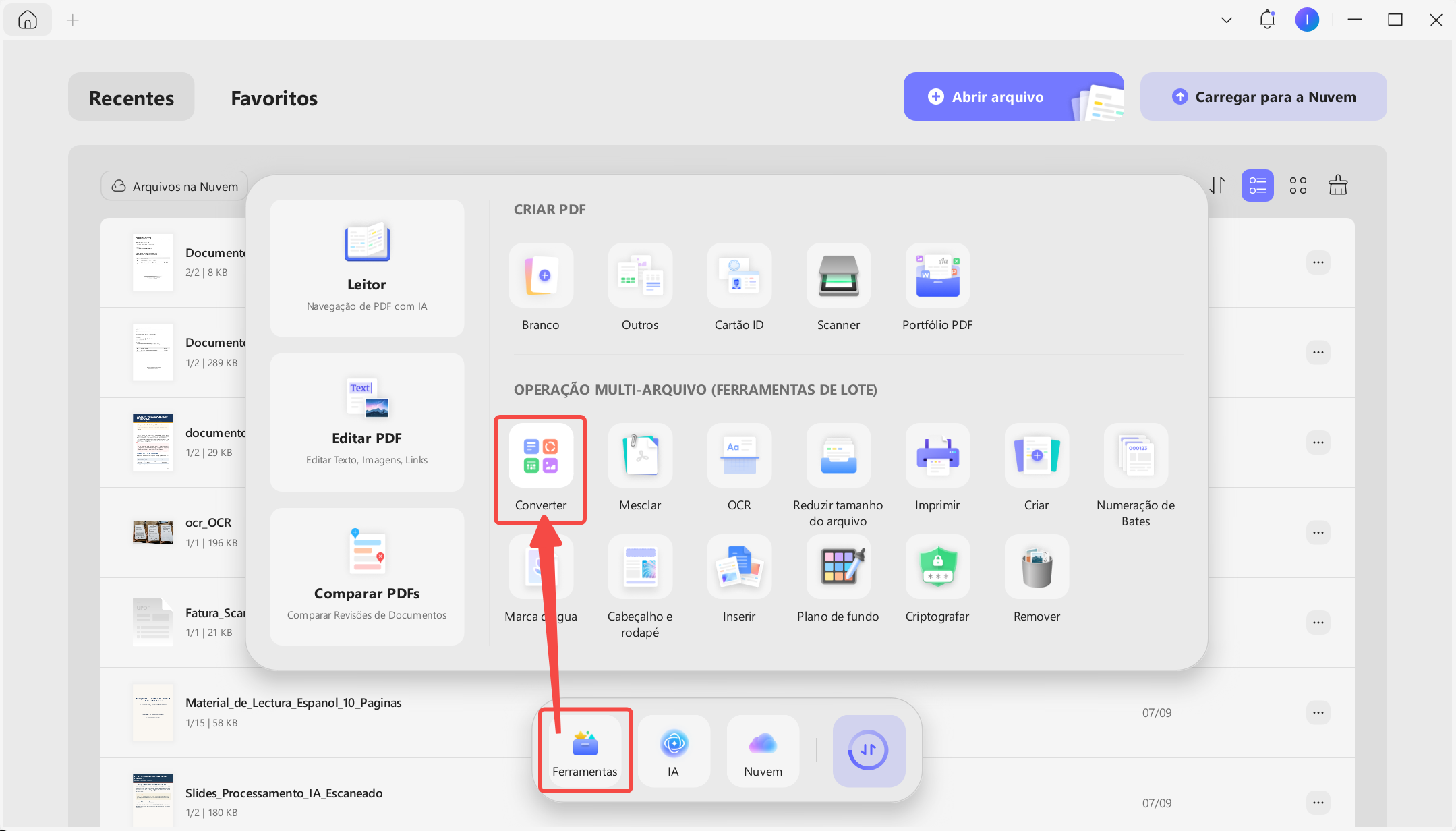Open Material_de_Lectura_Espanol_10_Paginas file
The width and height of the screenshot is (1456, 831).
click(x=293, y=703)
